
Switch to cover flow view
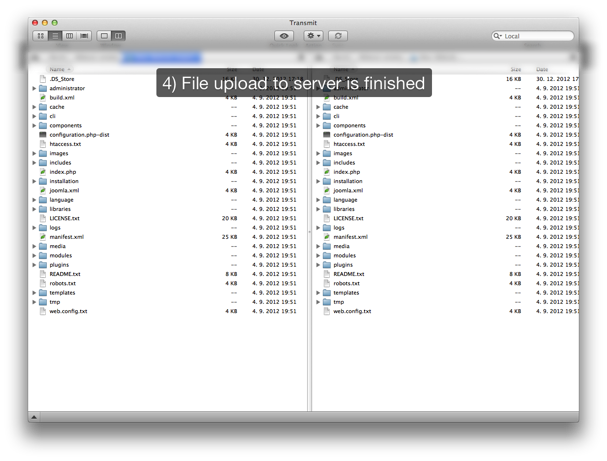click(84, 36)
